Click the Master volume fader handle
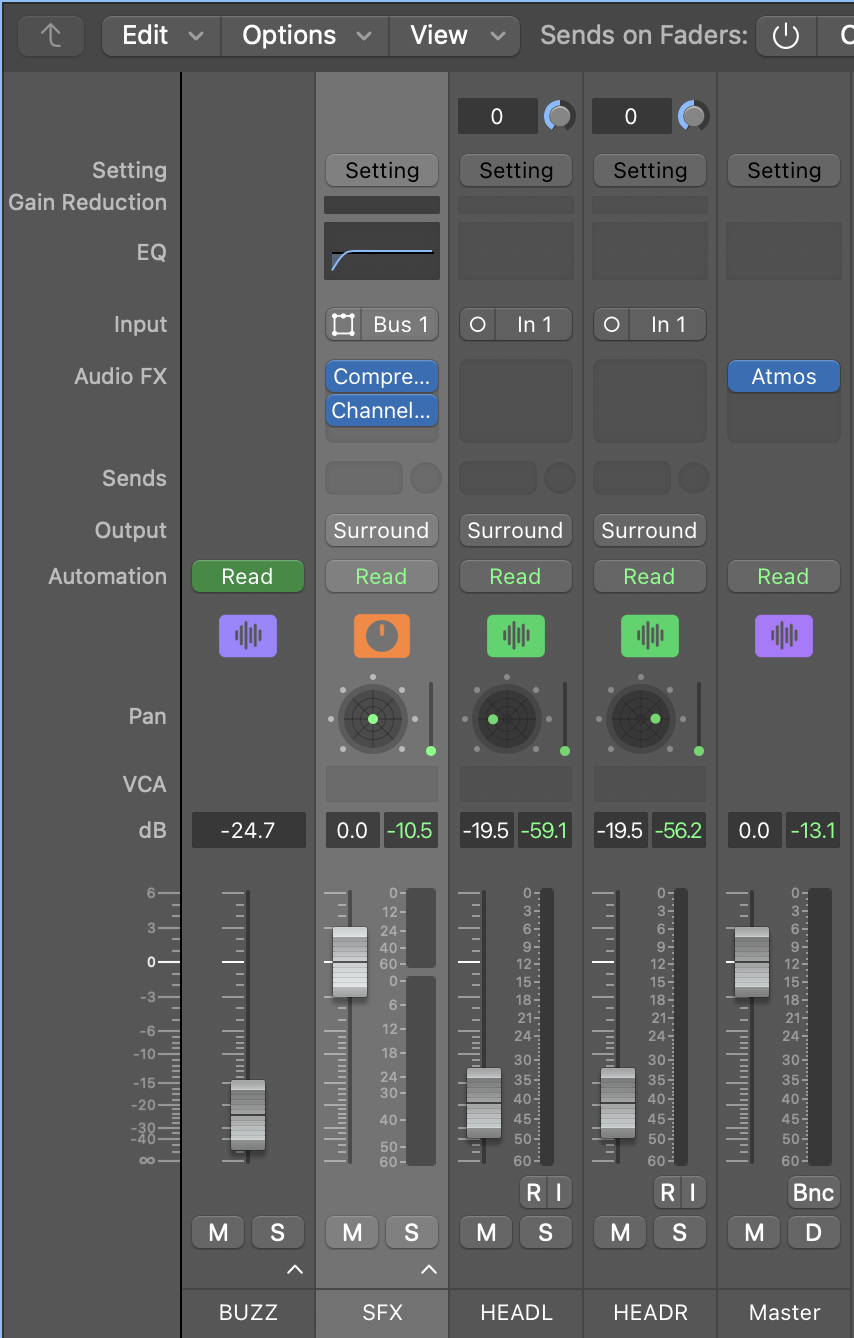This screenshot has width=854, height=1338. click(x=752, y=962)
